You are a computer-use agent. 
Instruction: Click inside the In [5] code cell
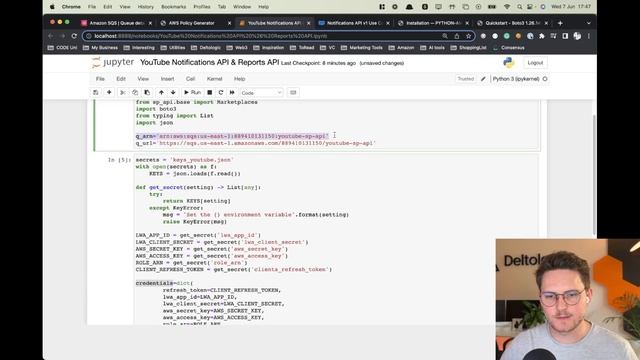pos(336,239)
